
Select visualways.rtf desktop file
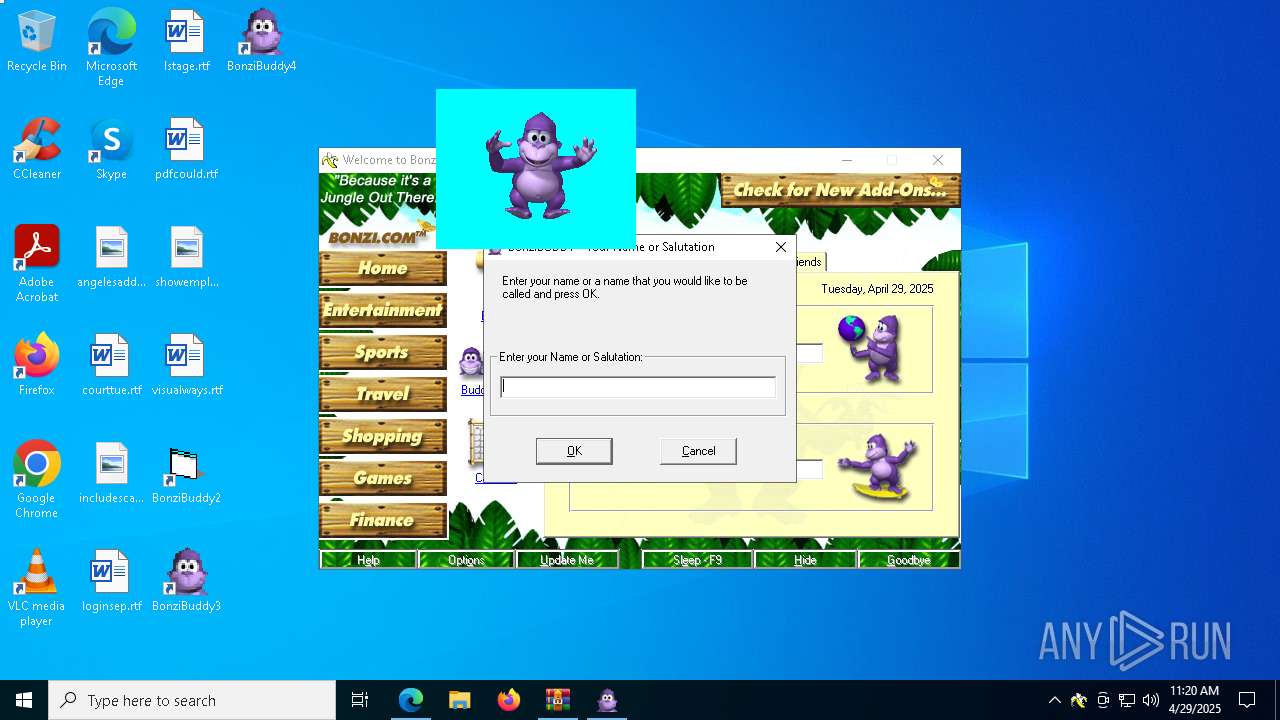pos(186,366)
